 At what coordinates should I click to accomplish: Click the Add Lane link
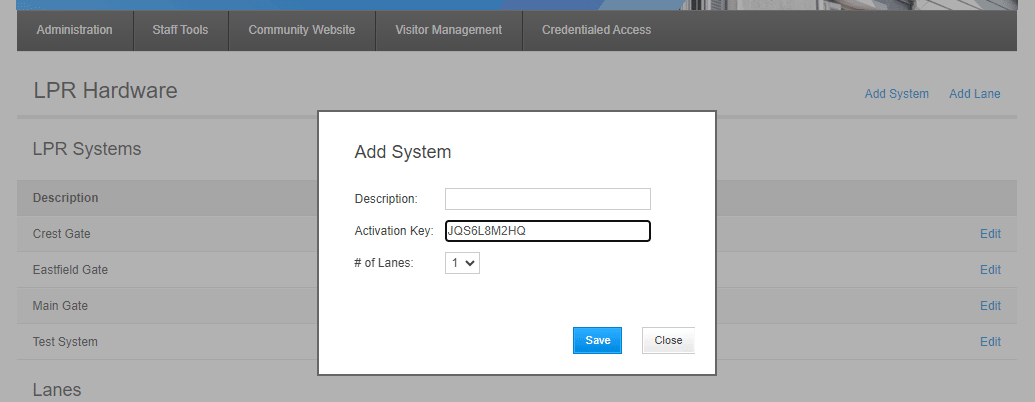(974, 94)
